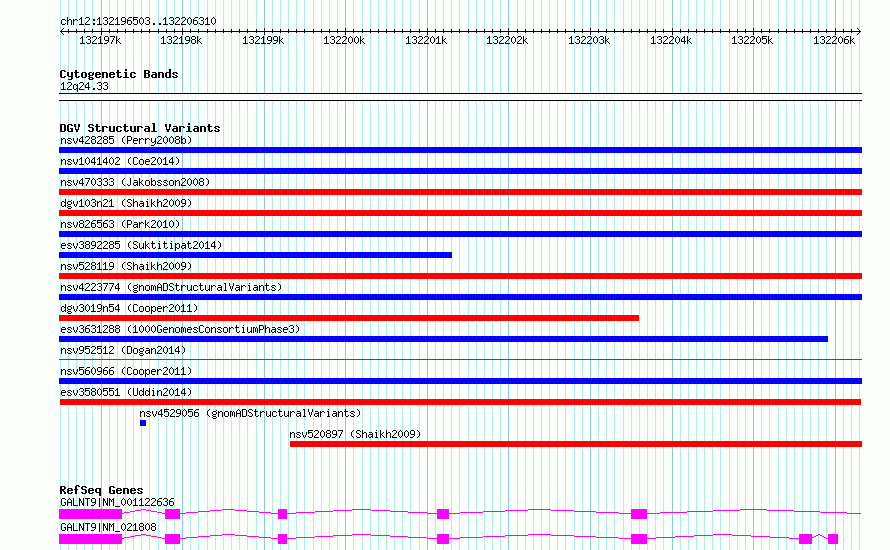Click the 132200k ruler tick label
This screenshot has width=890, height=550.
(344, 40)
